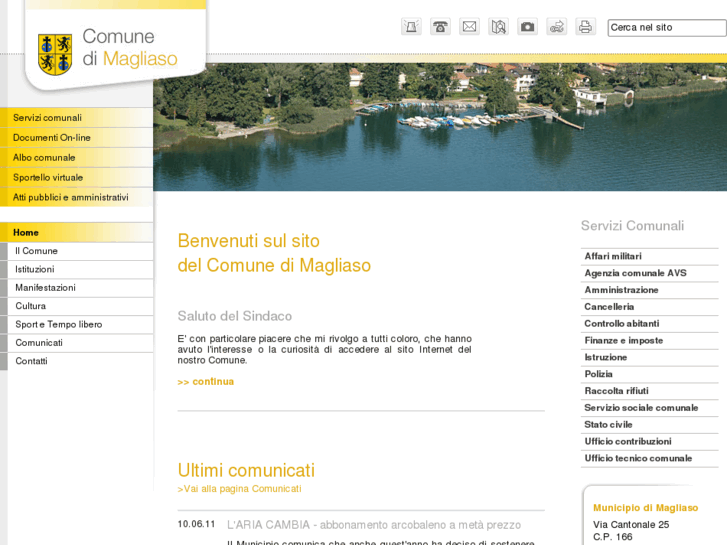Focus the 'Cerca nel sito' search field
Viewport: 727px width, 545px height.
point(667,27)
